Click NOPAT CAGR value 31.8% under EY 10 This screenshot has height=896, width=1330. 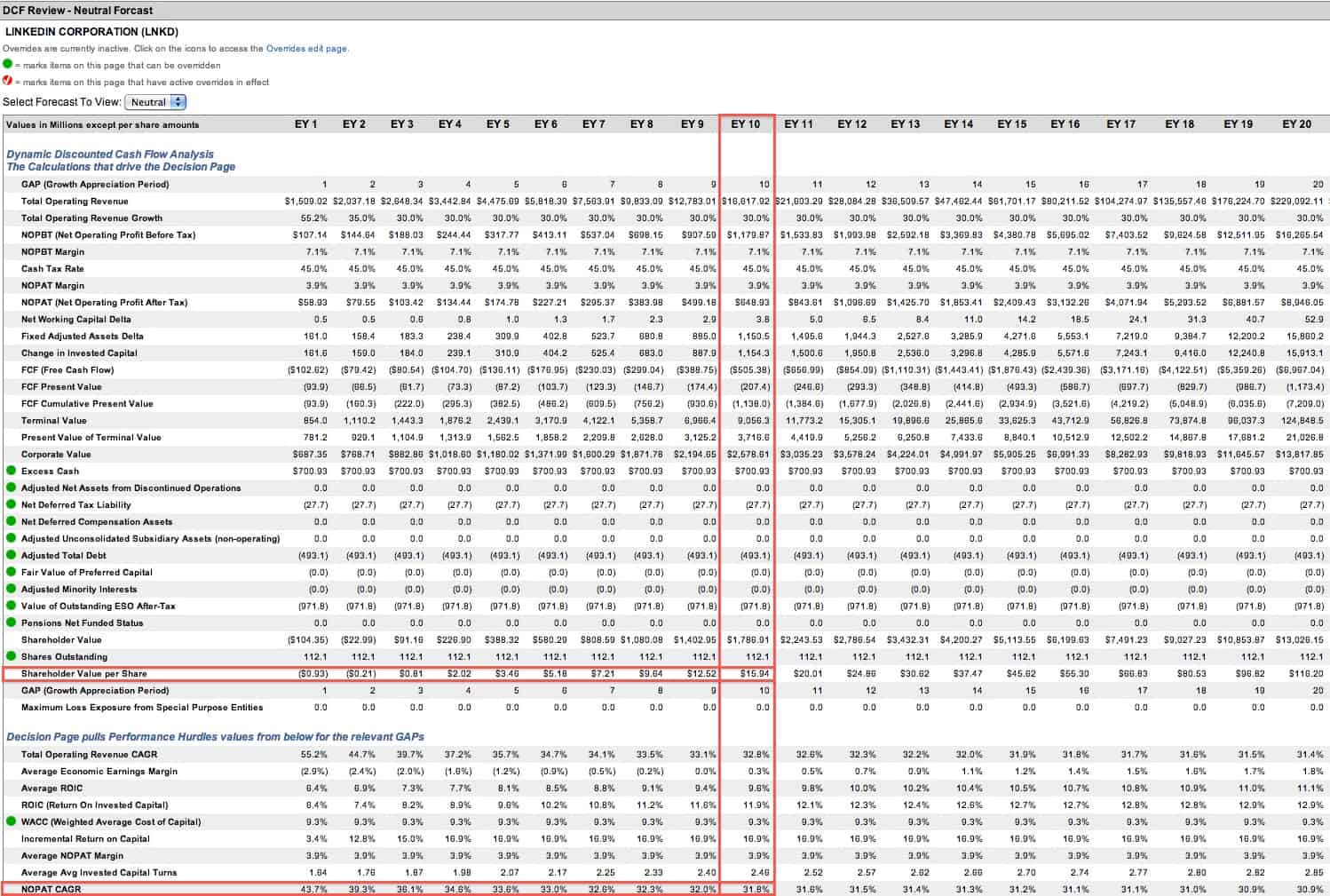pos(757,889)
